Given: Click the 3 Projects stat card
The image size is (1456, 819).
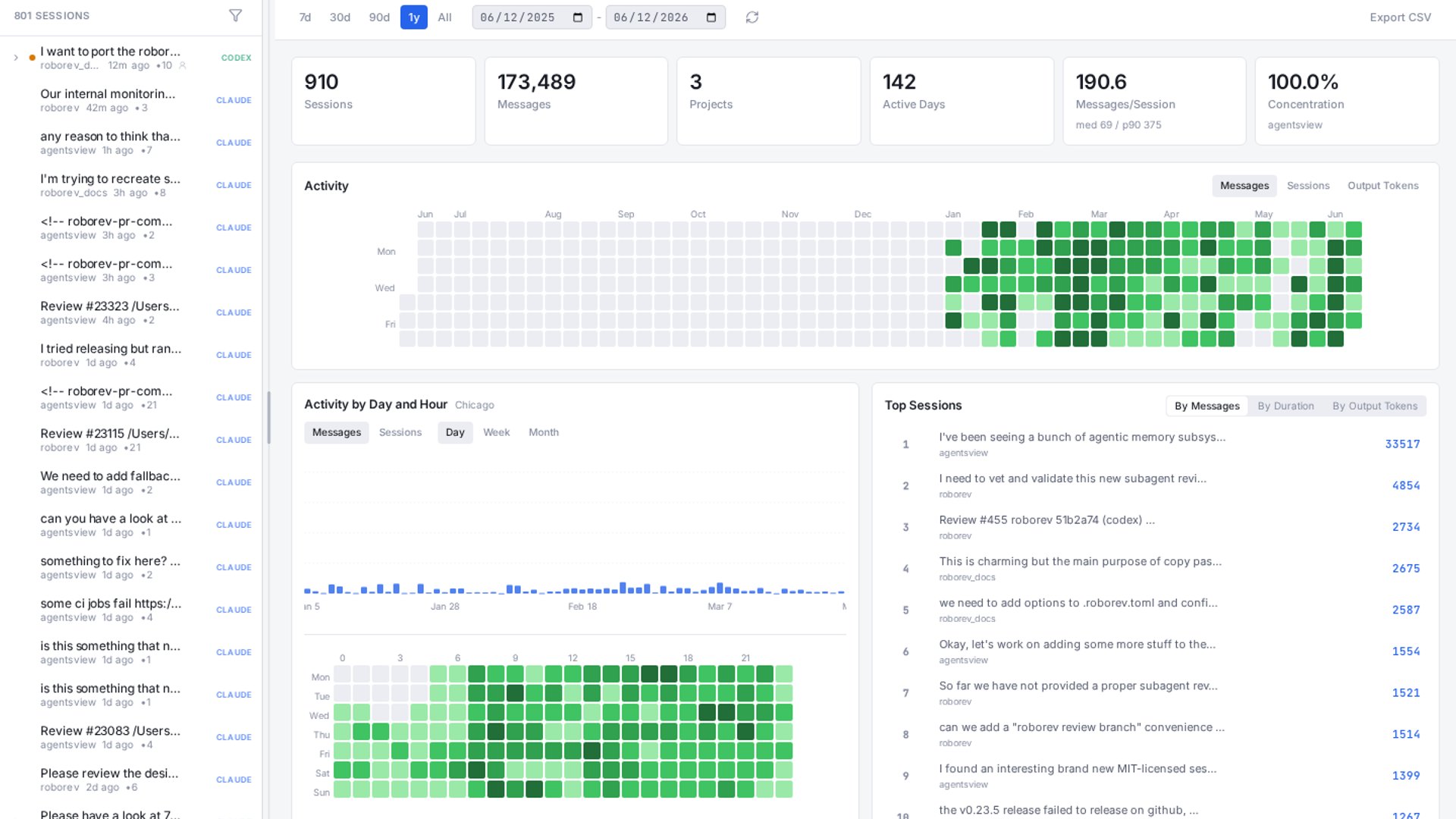Looking at the screenshot, I should click(769, 101).
